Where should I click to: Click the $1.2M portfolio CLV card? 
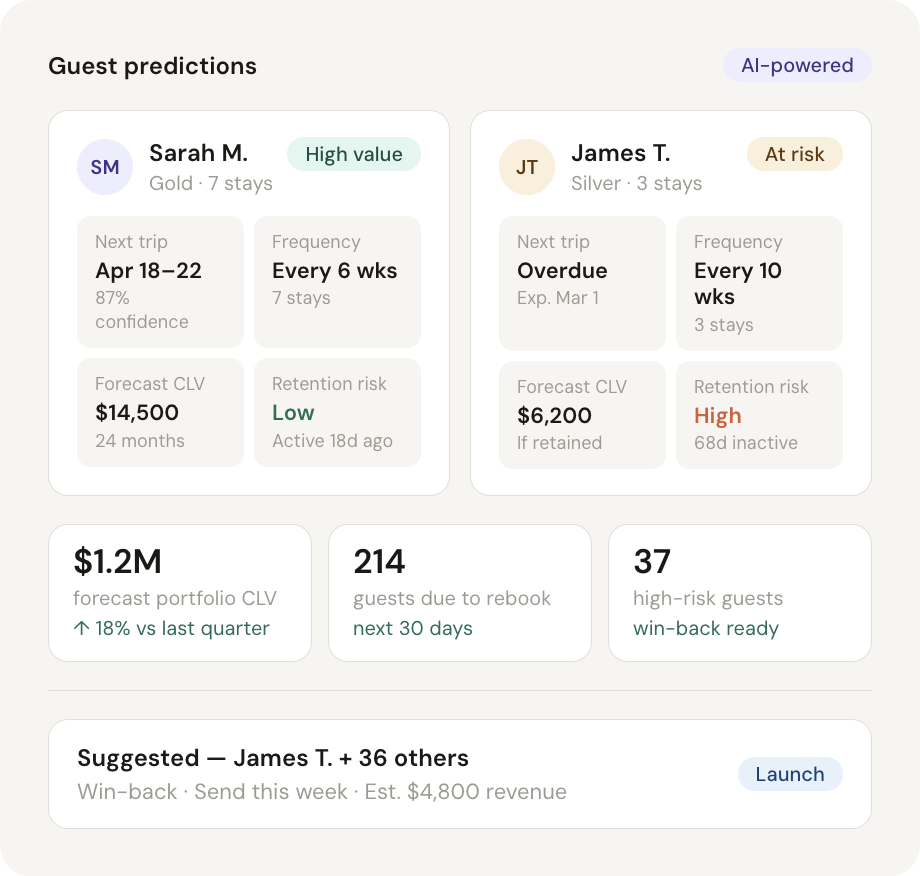coord(180,593)
